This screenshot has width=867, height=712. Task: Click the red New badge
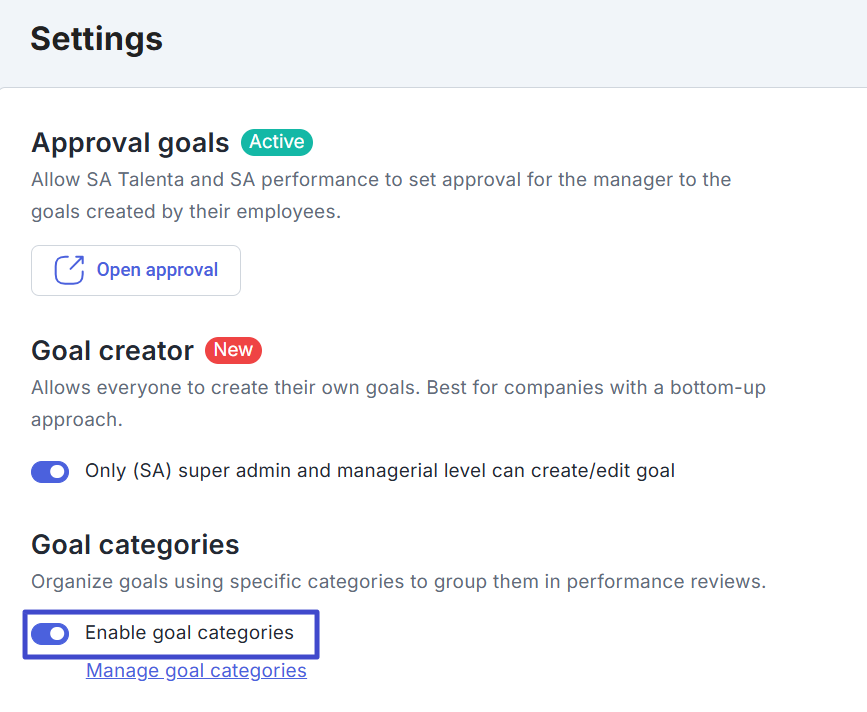[233, 350]
